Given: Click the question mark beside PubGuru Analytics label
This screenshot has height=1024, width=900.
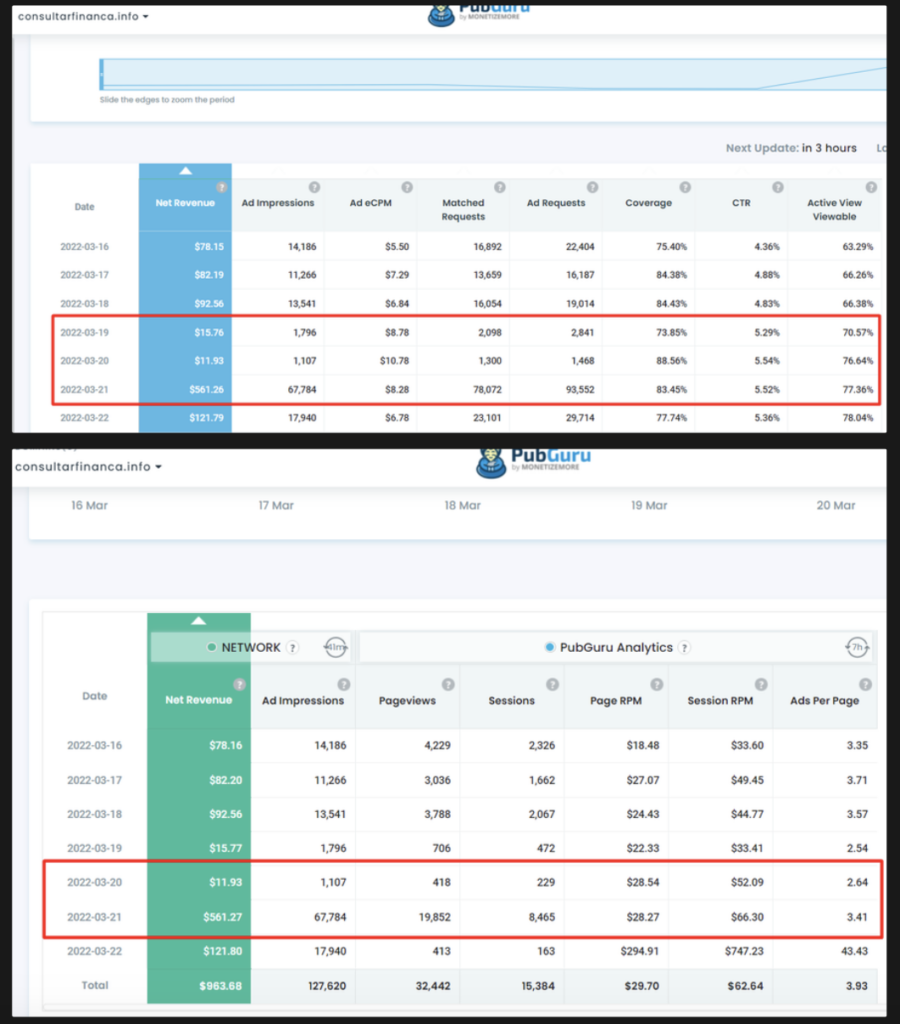Looking at the screenshot, I should point(684,647).
